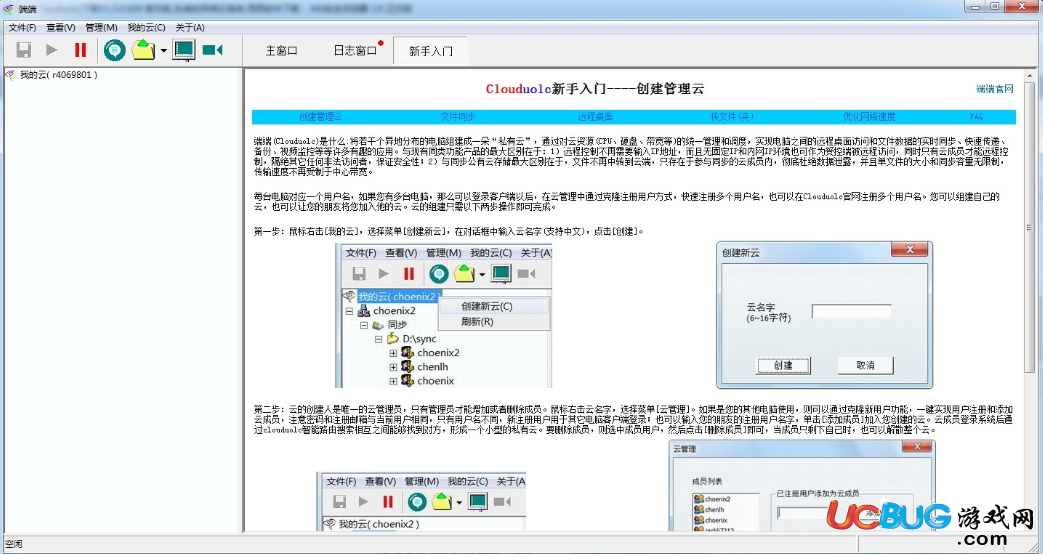The width and height of the screenshot is (1043, 554).
Task: Open the 文件(F) menu
Action: click(22, 27)
